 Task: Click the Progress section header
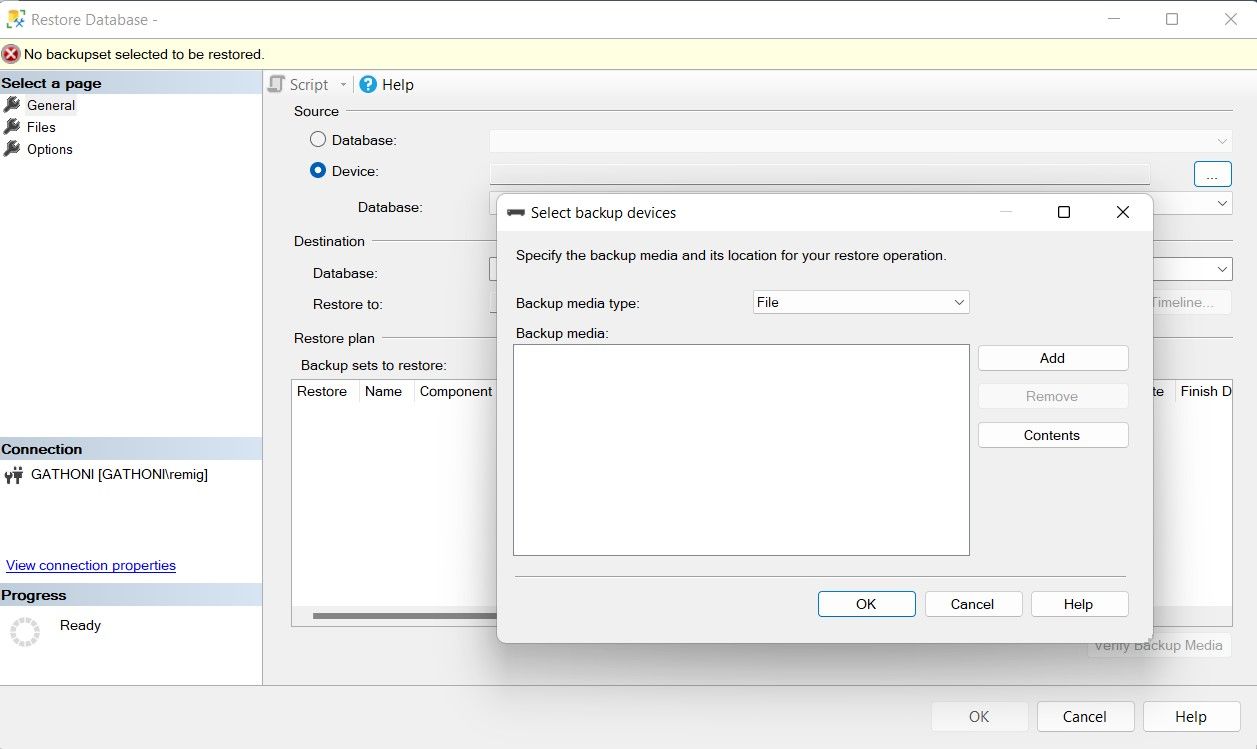[131, 595]
